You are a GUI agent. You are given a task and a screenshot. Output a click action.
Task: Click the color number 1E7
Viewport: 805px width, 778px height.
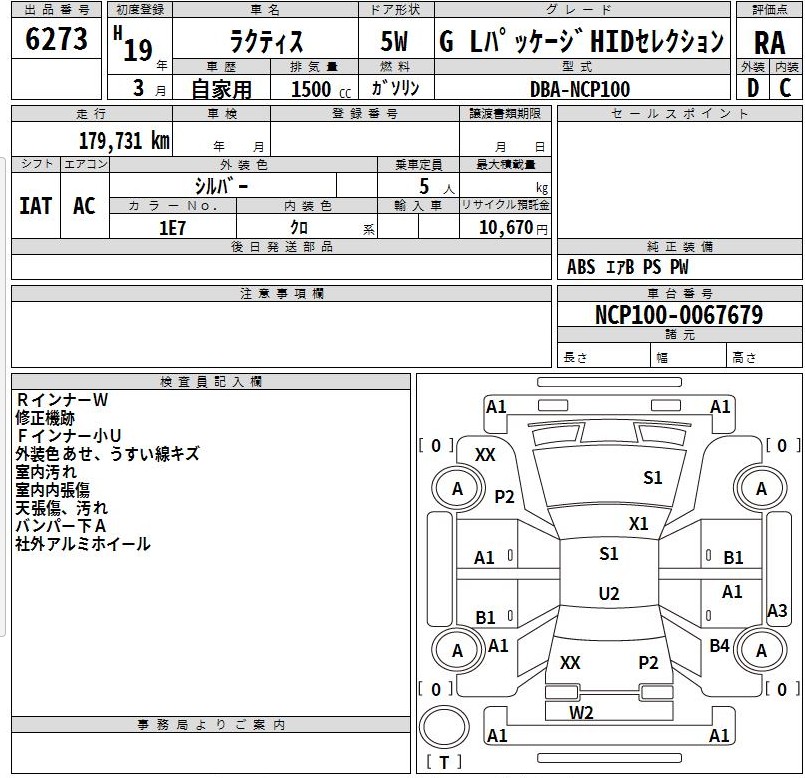tap(172, 227)
